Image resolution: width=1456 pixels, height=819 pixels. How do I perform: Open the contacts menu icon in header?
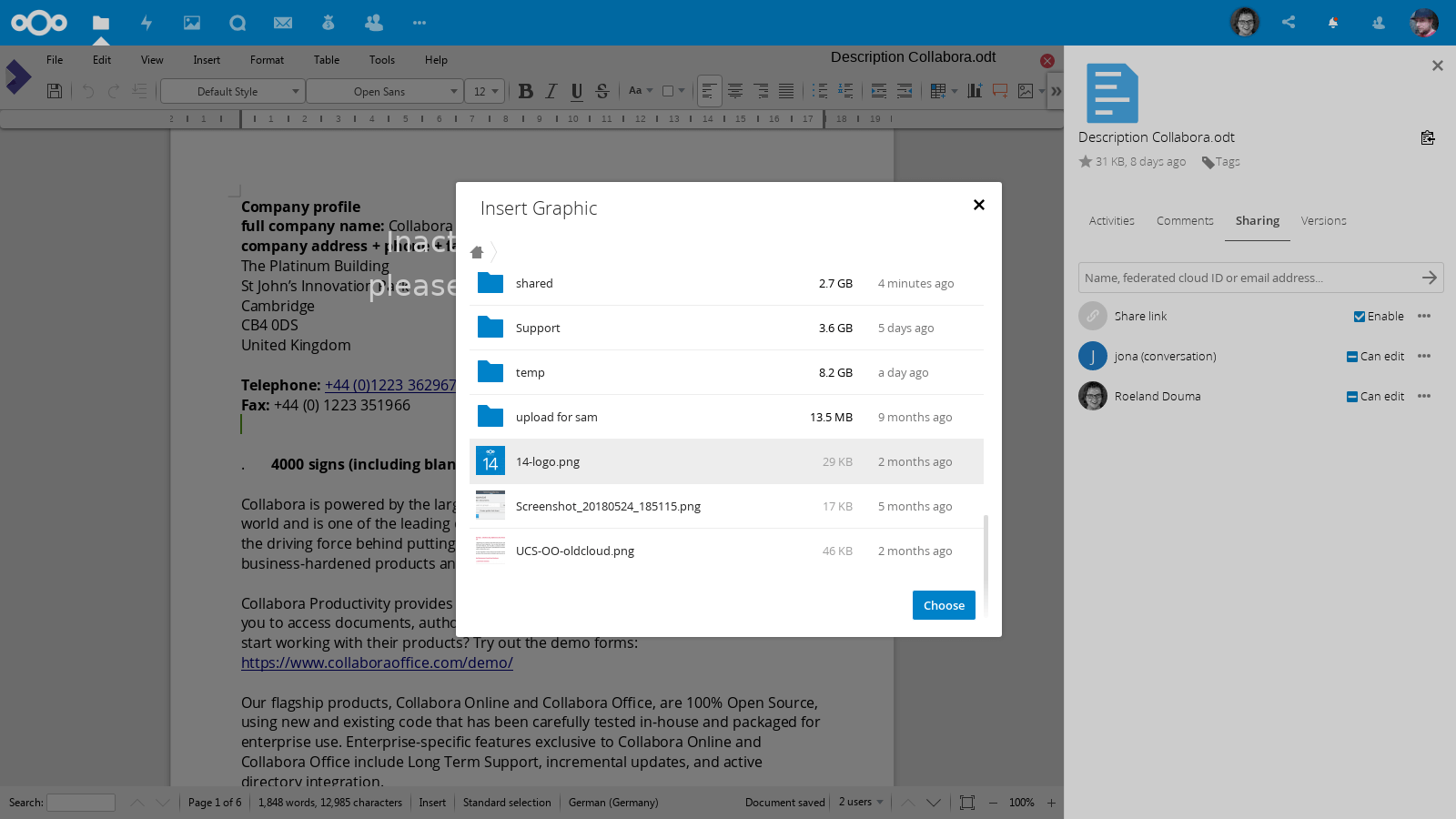(1379, 23)
